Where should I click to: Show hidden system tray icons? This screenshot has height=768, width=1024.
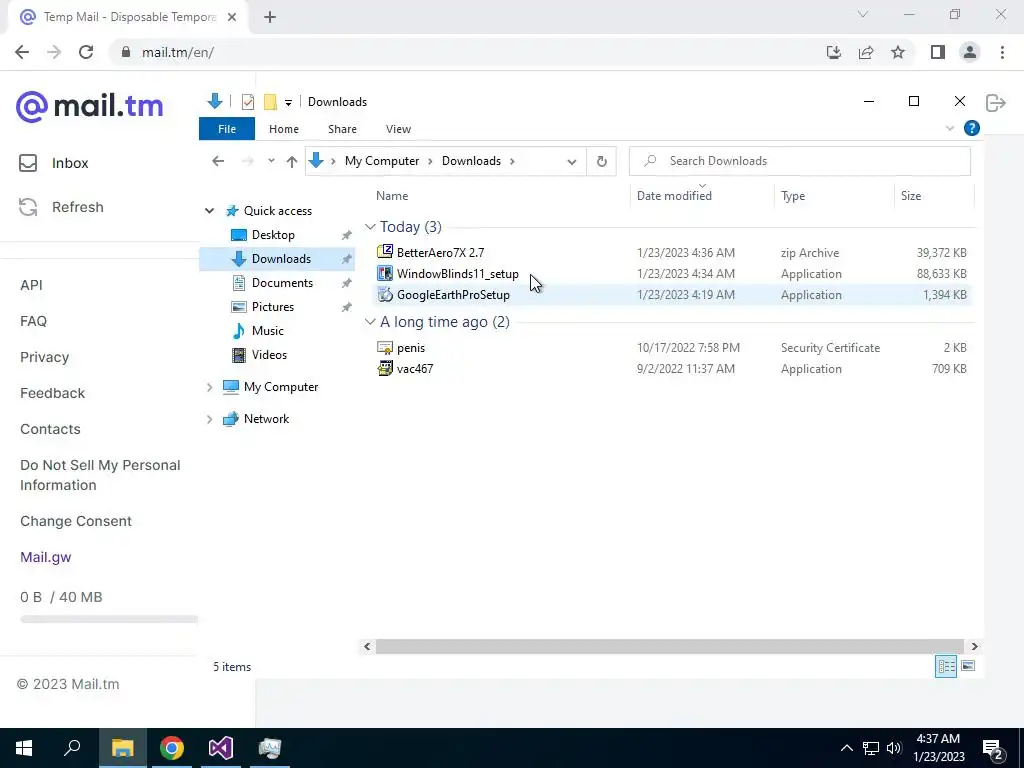point(846,748)
